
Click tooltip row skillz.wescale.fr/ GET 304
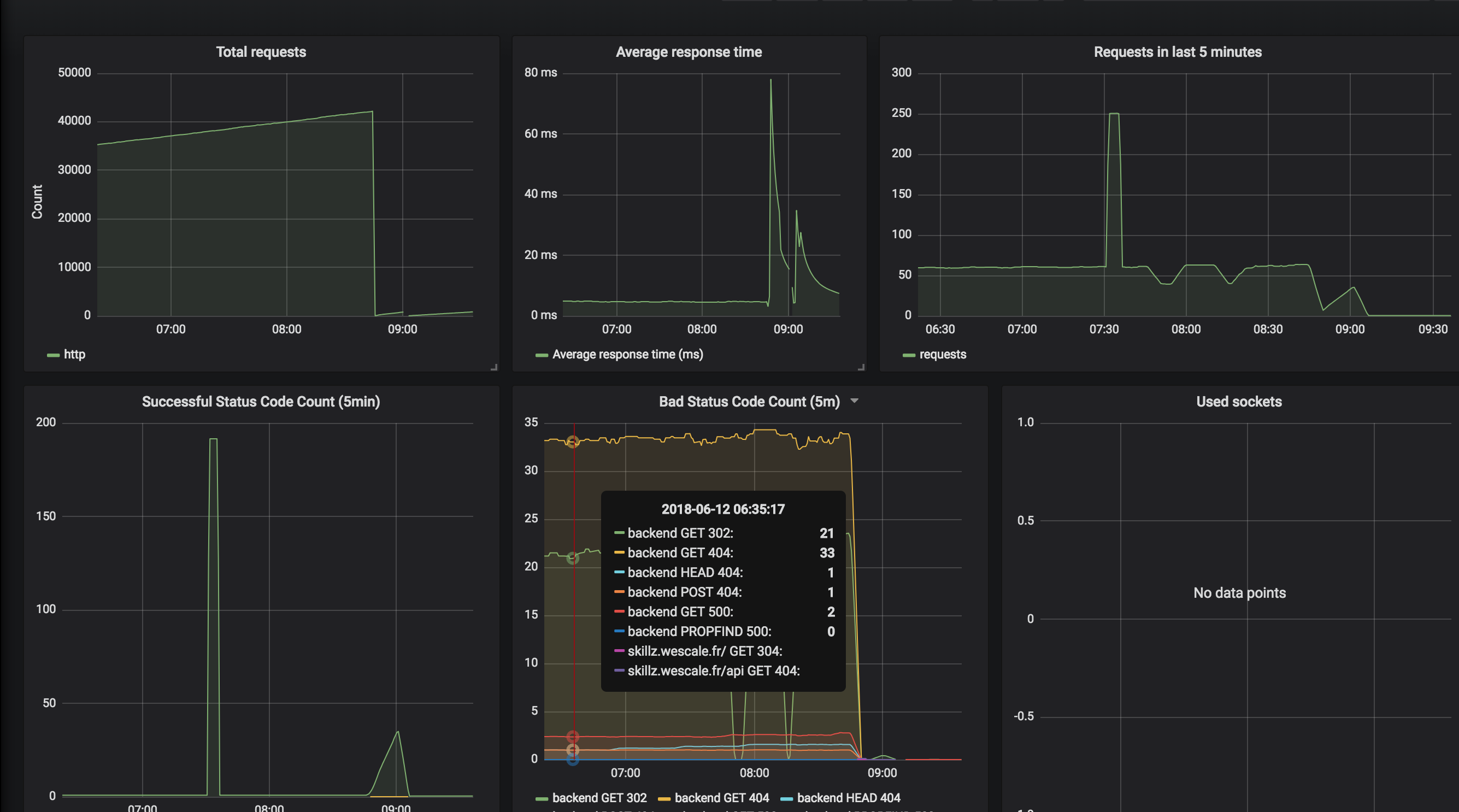click(x=724, y=651)
